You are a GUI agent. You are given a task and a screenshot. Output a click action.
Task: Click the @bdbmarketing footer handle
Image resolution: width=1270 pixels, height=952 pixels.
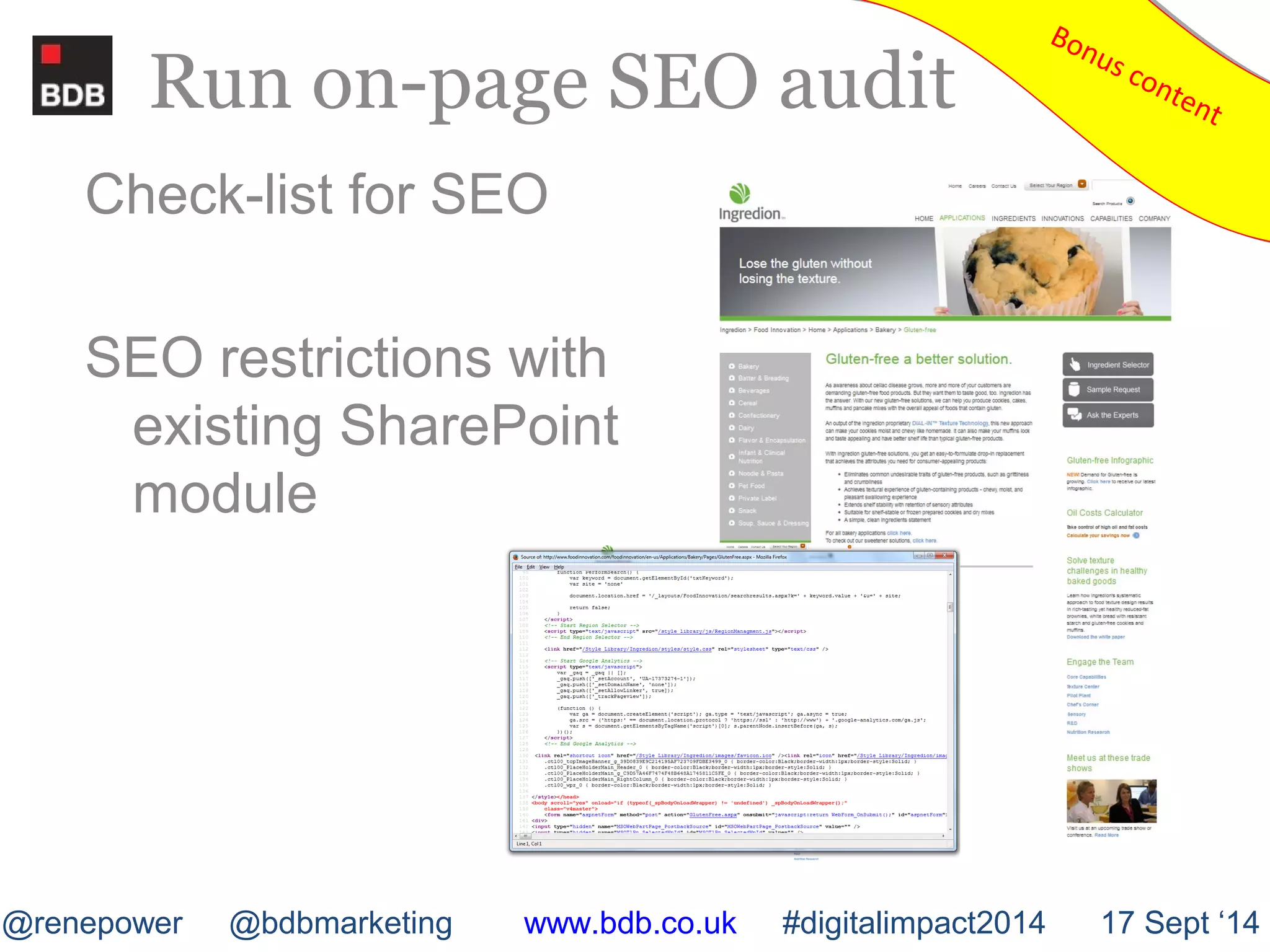point(340,923)
